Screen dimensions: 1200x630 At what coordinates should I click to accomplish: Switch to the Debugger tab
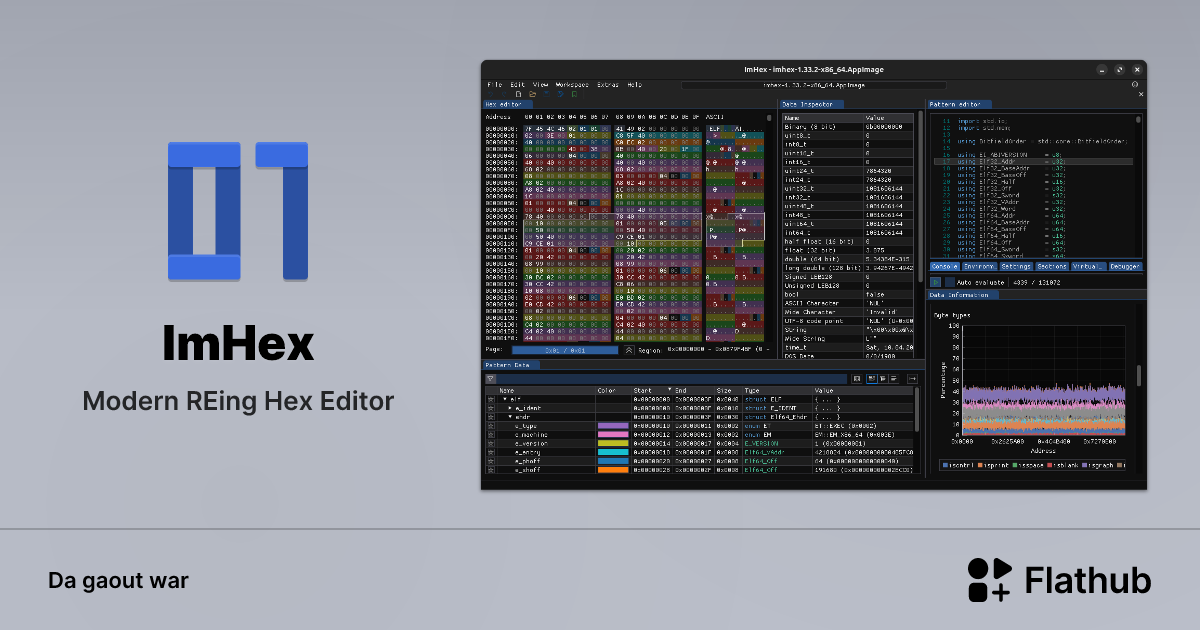pyautogui.click(x=1124, y=266)
